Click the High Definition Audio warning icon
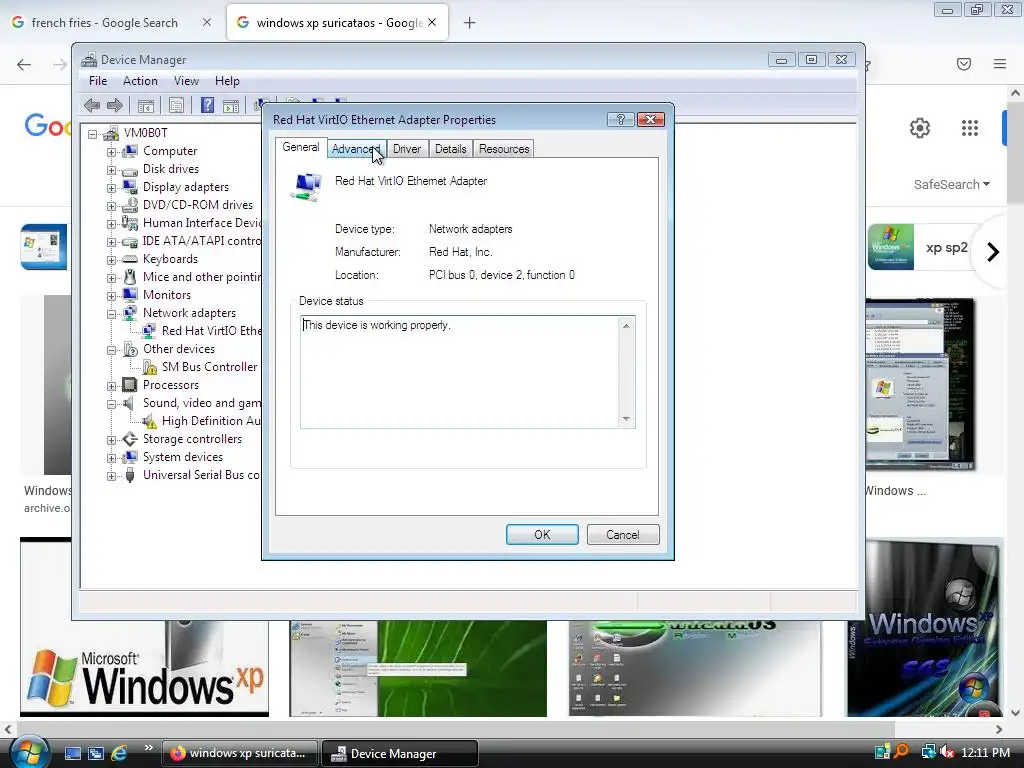 coord(150,421)
